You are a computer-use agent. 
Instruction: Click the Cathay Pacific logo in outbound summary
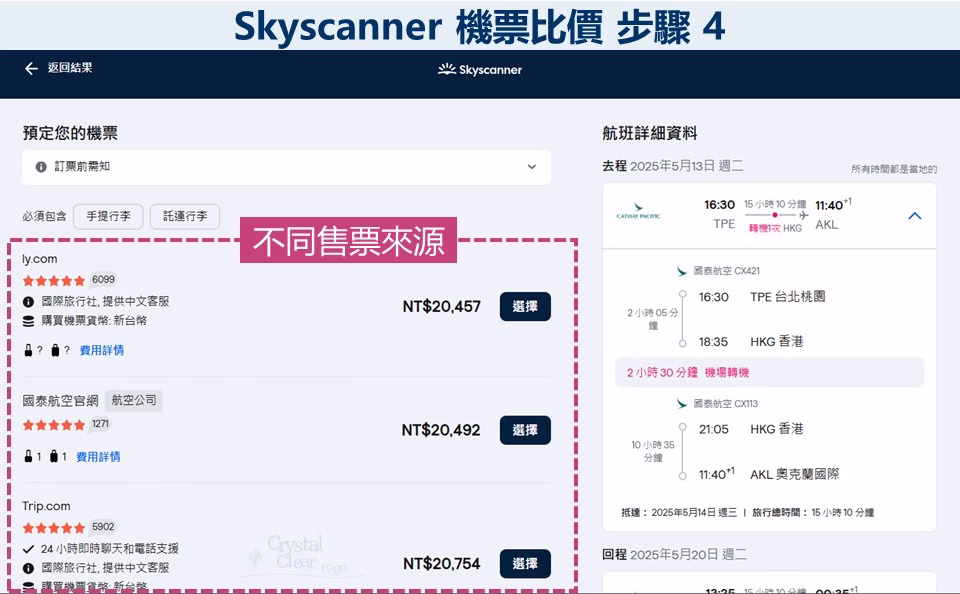pos(638,211)
